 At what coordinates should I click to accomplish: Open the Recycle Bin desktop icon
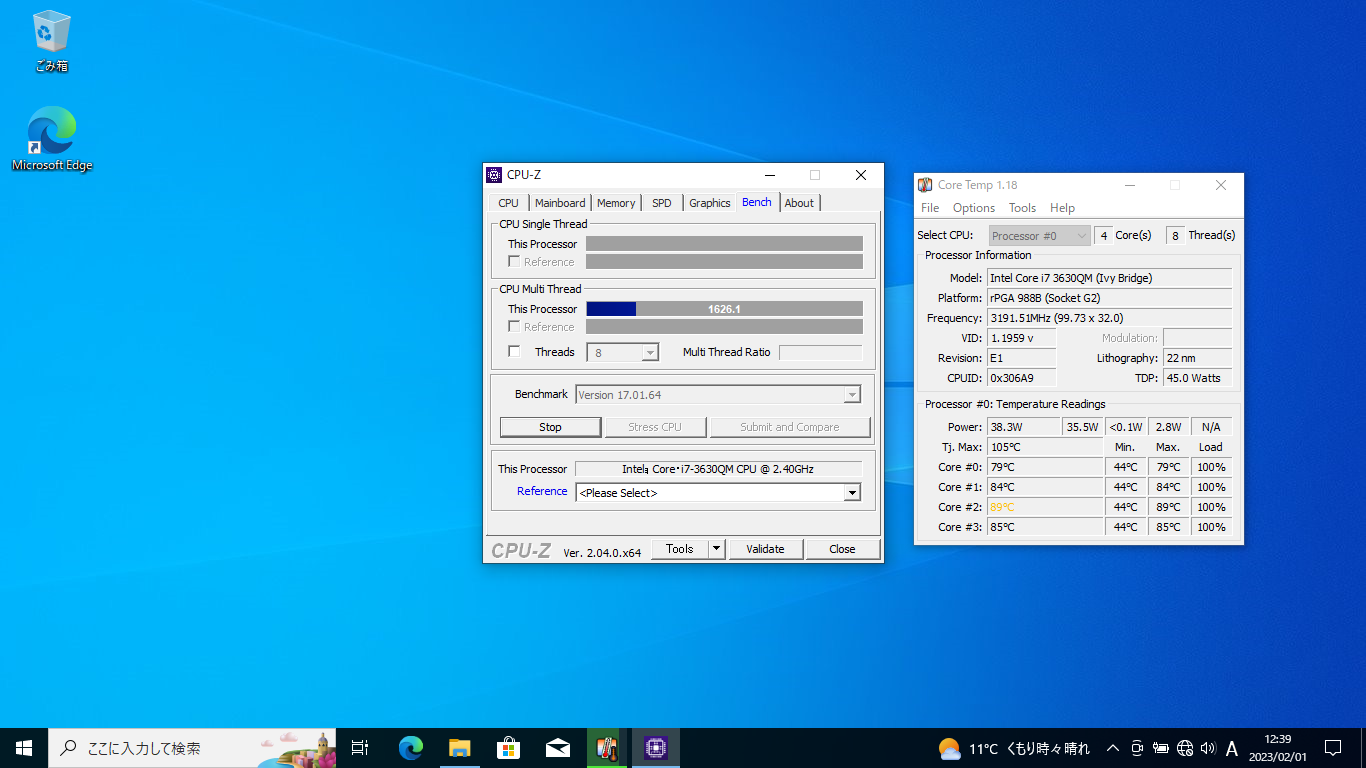(x=51, y=40)
